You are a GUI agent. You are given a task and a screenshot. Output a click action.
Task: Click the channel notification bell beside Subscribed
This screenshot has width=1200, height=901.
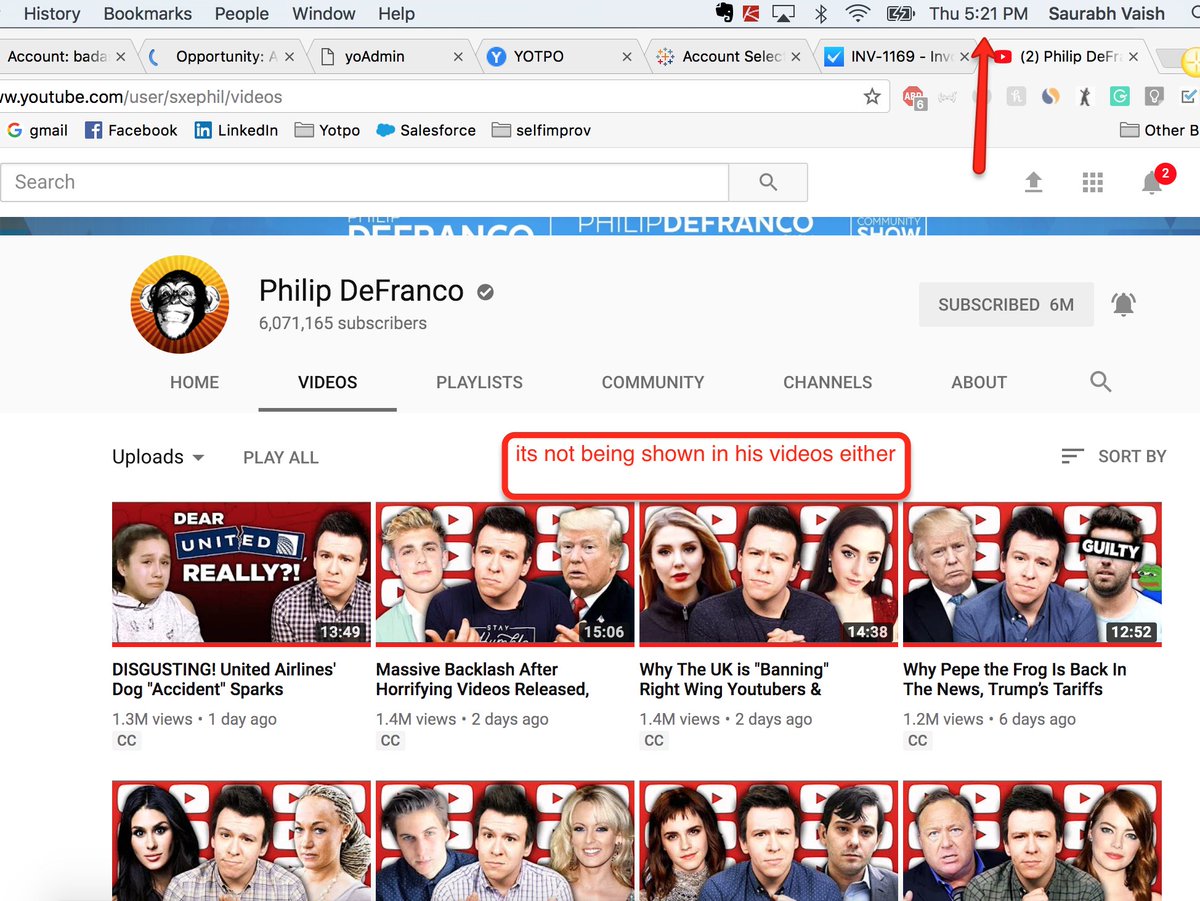pos(1124,305)
